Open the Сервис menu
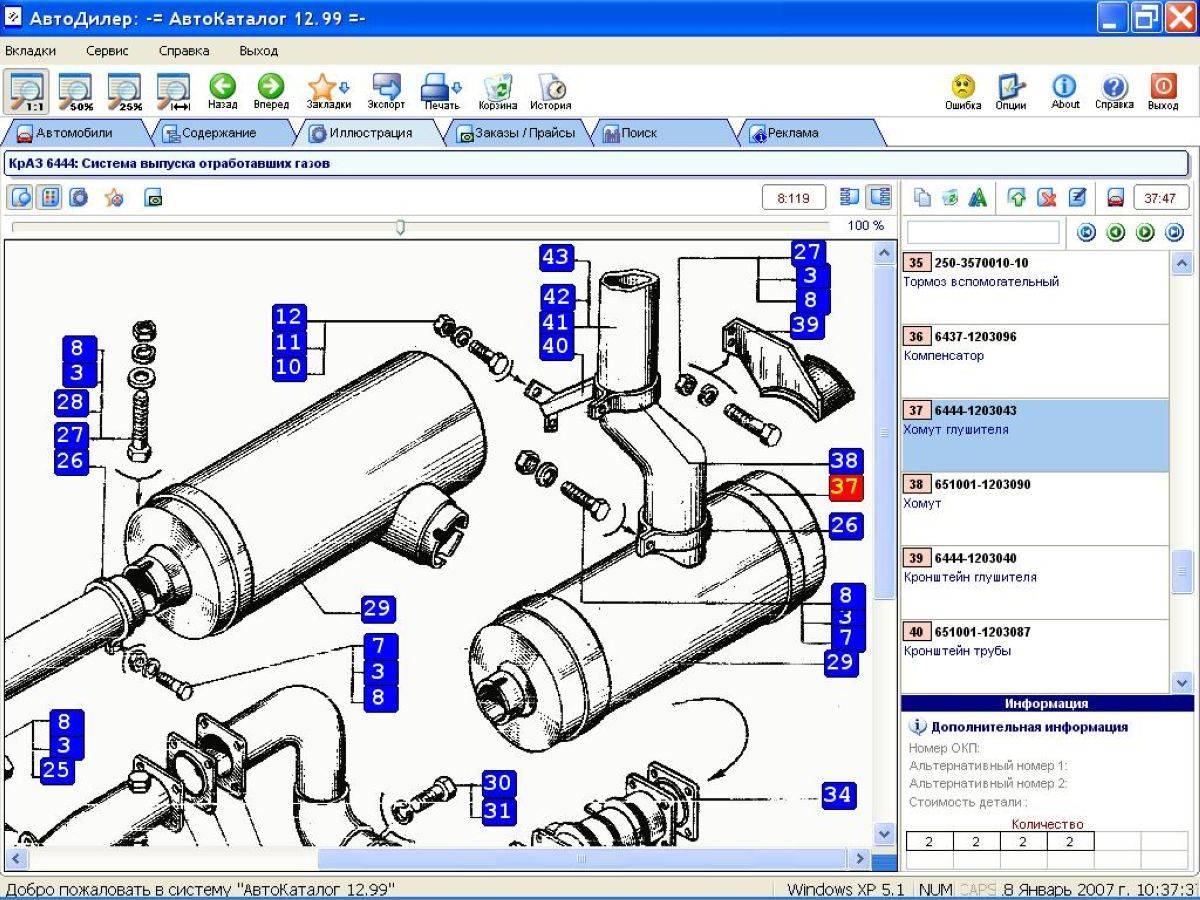 click(x=107, y=50)
